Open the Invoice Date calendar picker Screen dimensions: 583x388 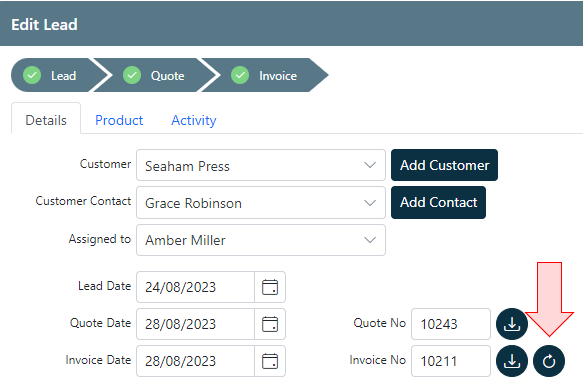(270, 361)
